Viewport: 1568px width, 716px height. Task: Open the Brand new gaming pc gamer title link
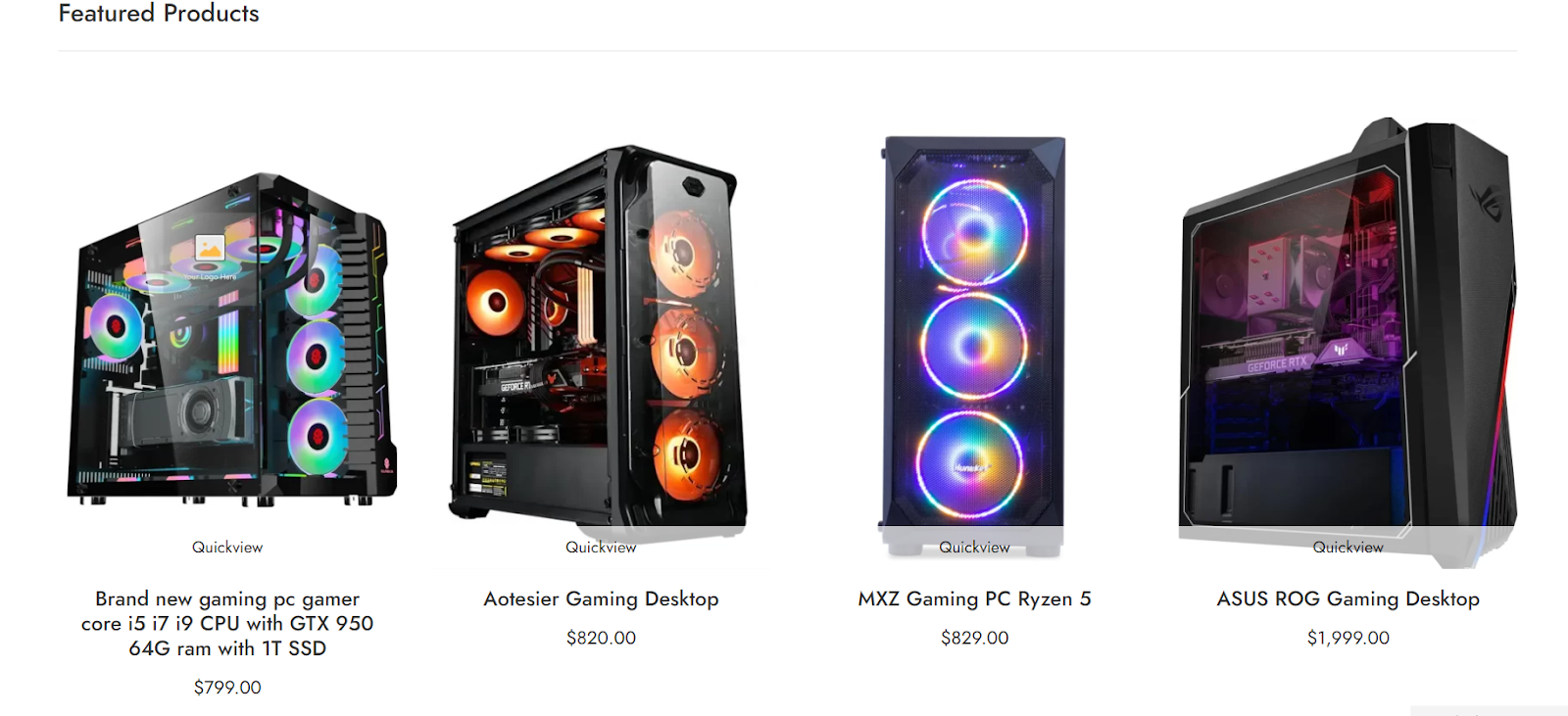click(227, 623)
